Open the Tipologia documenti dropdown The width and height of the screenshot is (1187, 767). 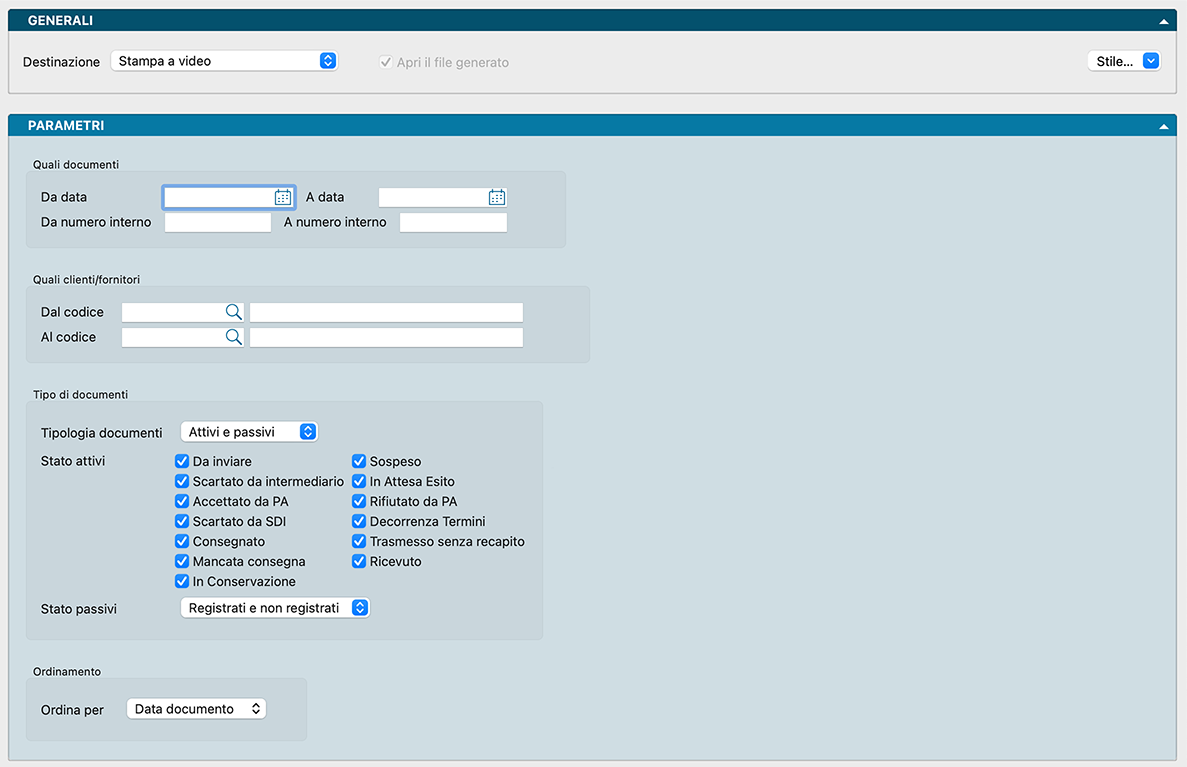coord(249,432)
